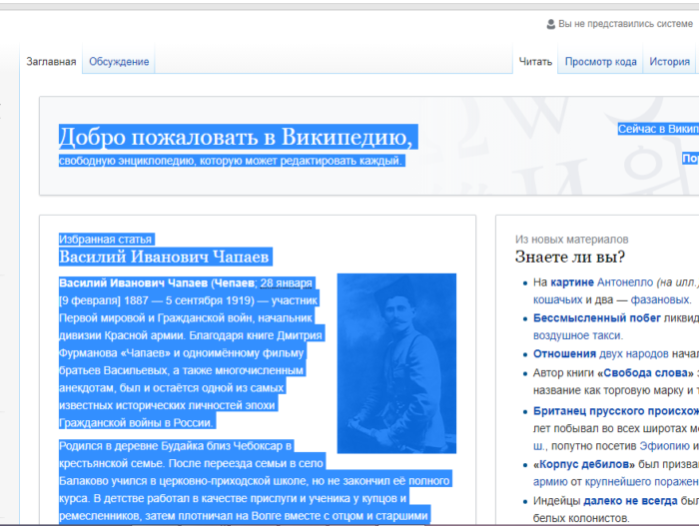699x526 pixels.
Task: Click the Википедию link in welcome heading
Action: [x=344, y=137]
